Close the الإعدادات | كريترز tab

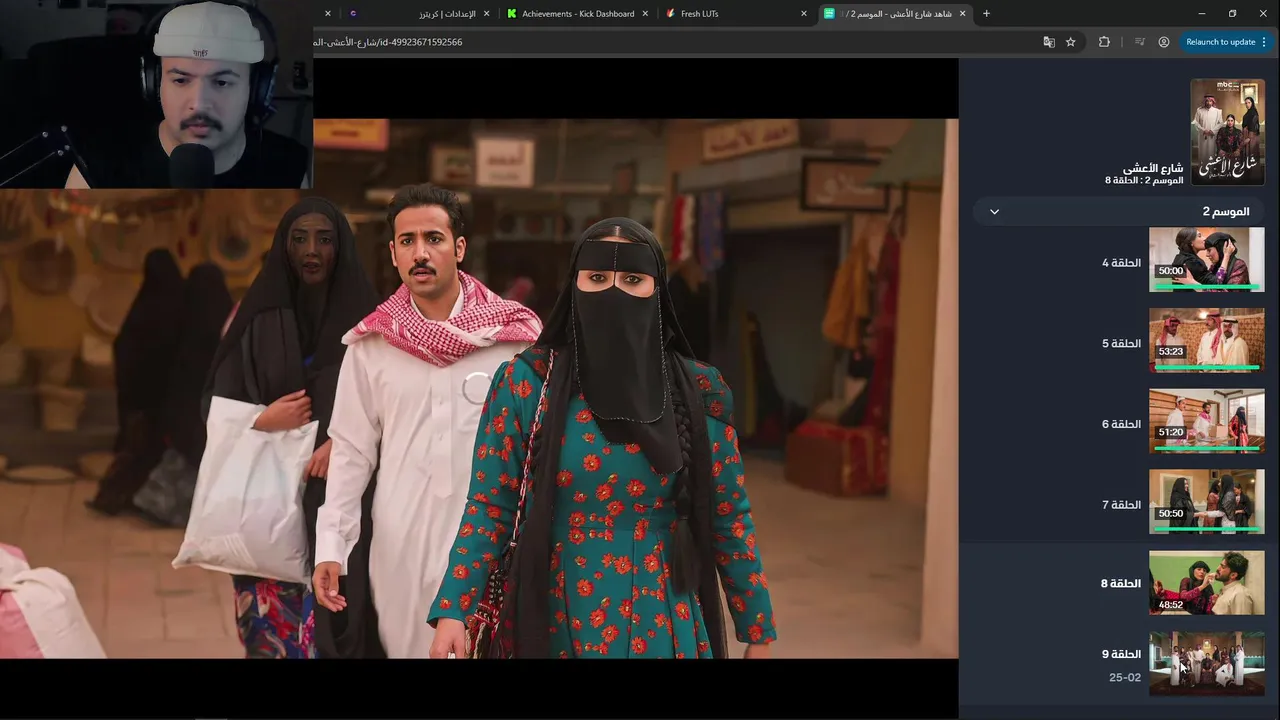487,14
